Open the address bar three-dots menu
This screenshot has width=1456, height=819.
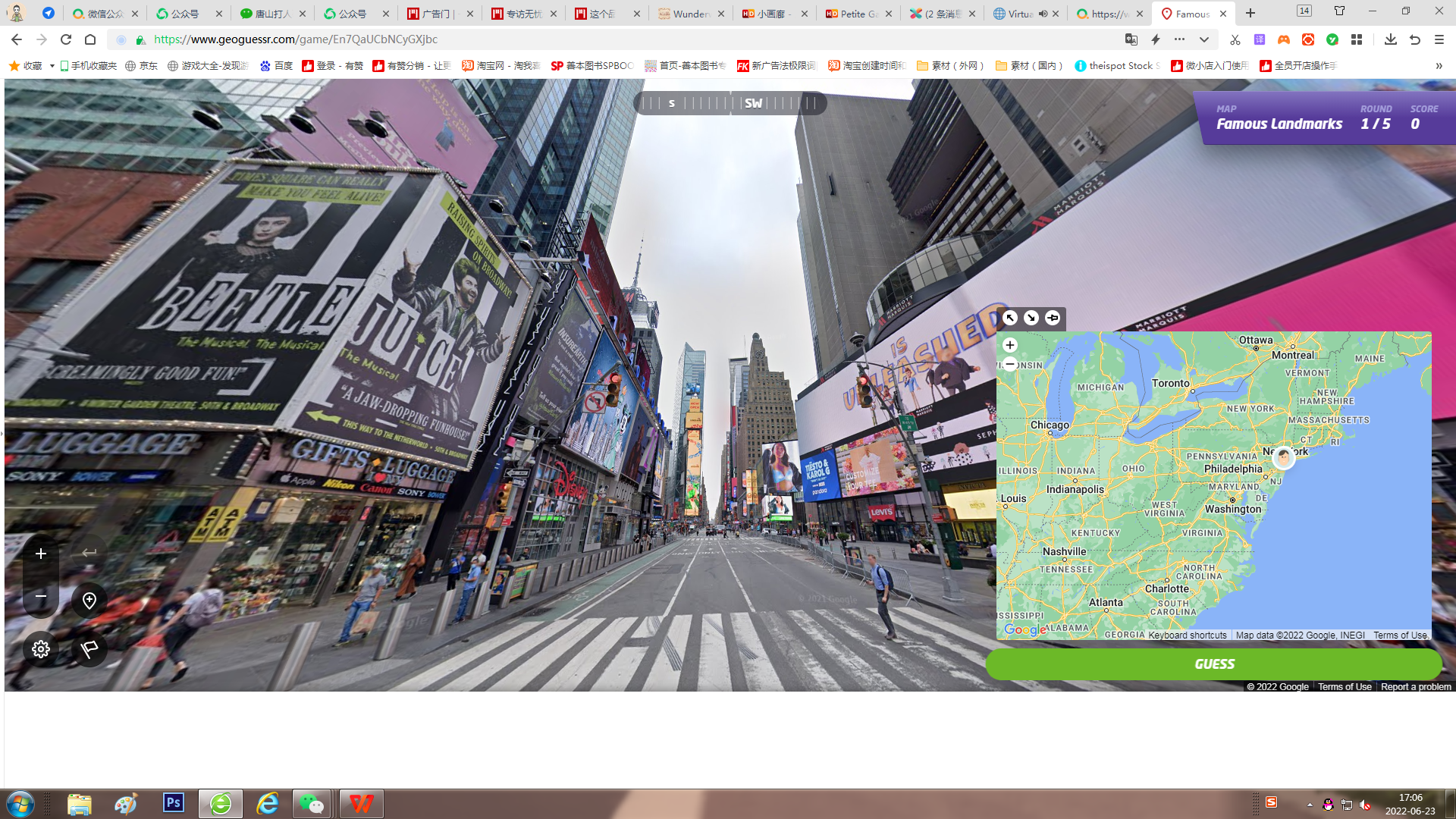pyautogui.click(x=1179, y=39)
